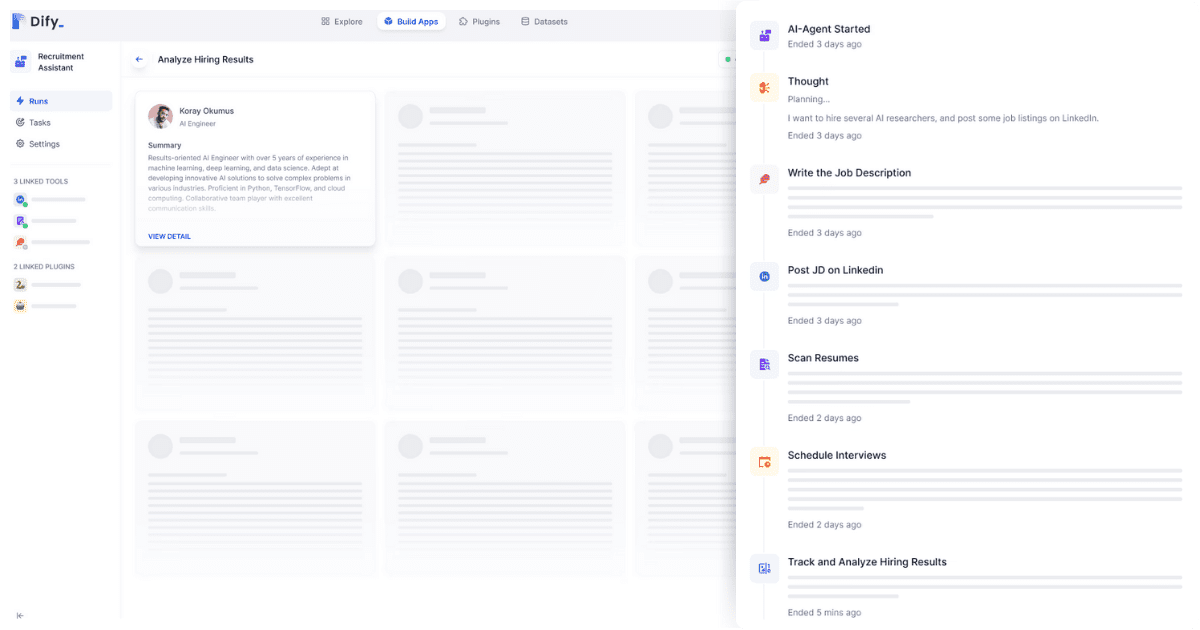Image resolution: width=1200 pixels, height=630 pixels.
Task: Switch to the Build Apps tab
Action: tap(411, 21)
